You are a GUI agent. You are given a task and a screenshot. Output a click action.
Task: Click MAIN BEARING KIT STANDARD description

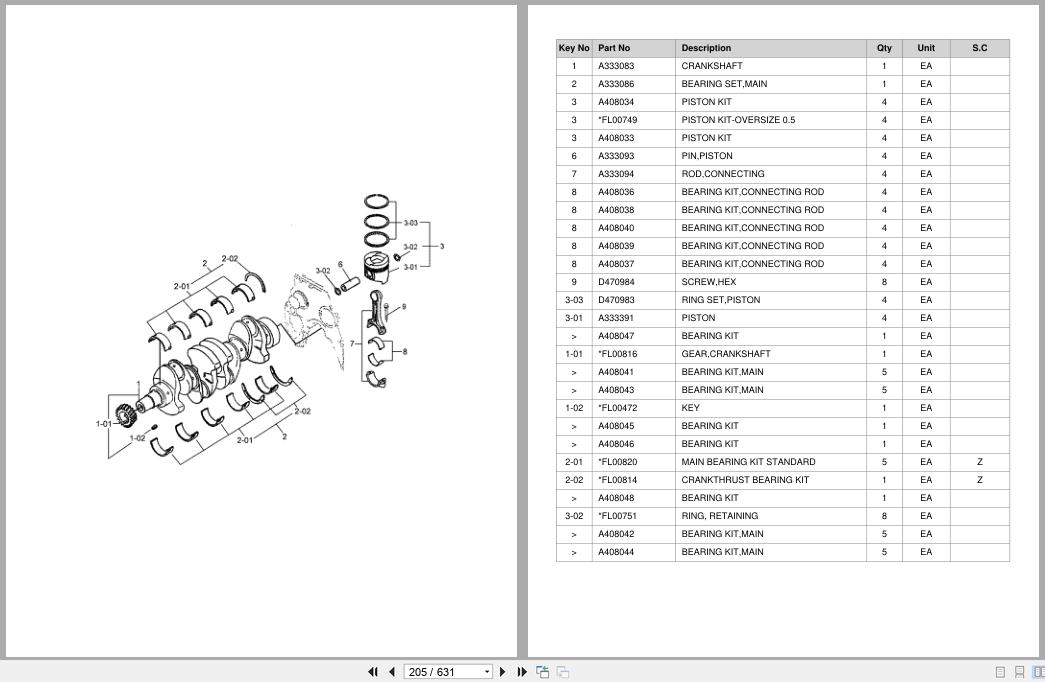748,462
